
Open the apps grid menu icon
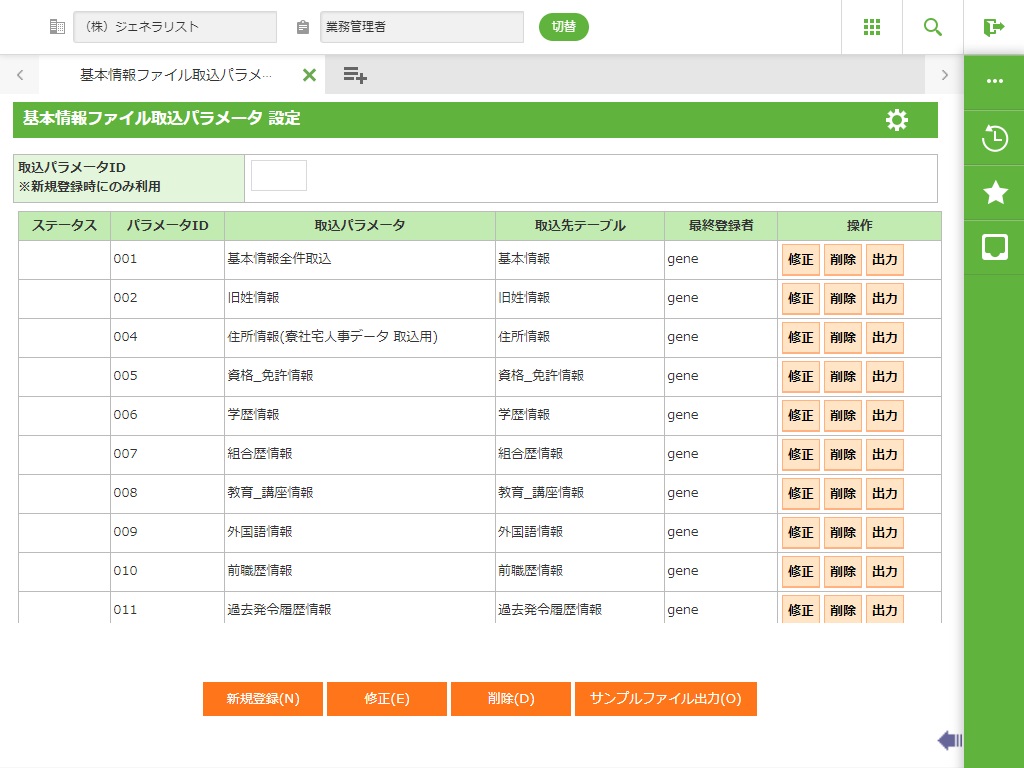coord(871,27)
